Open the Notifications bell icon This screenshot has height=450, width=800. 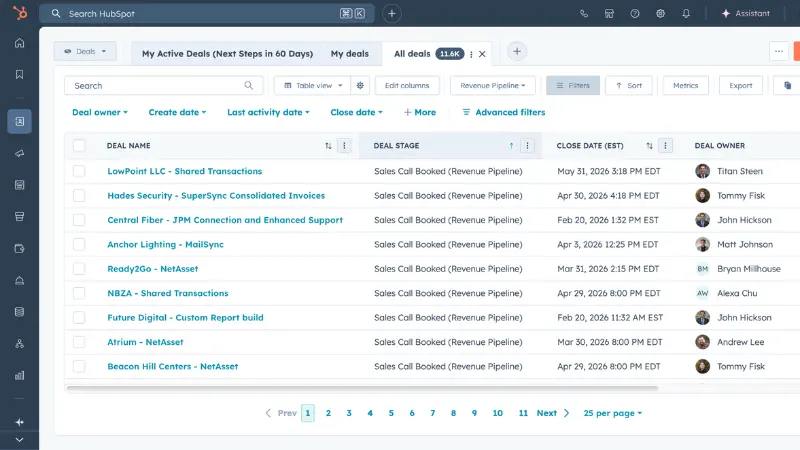[x=686, y=14]
